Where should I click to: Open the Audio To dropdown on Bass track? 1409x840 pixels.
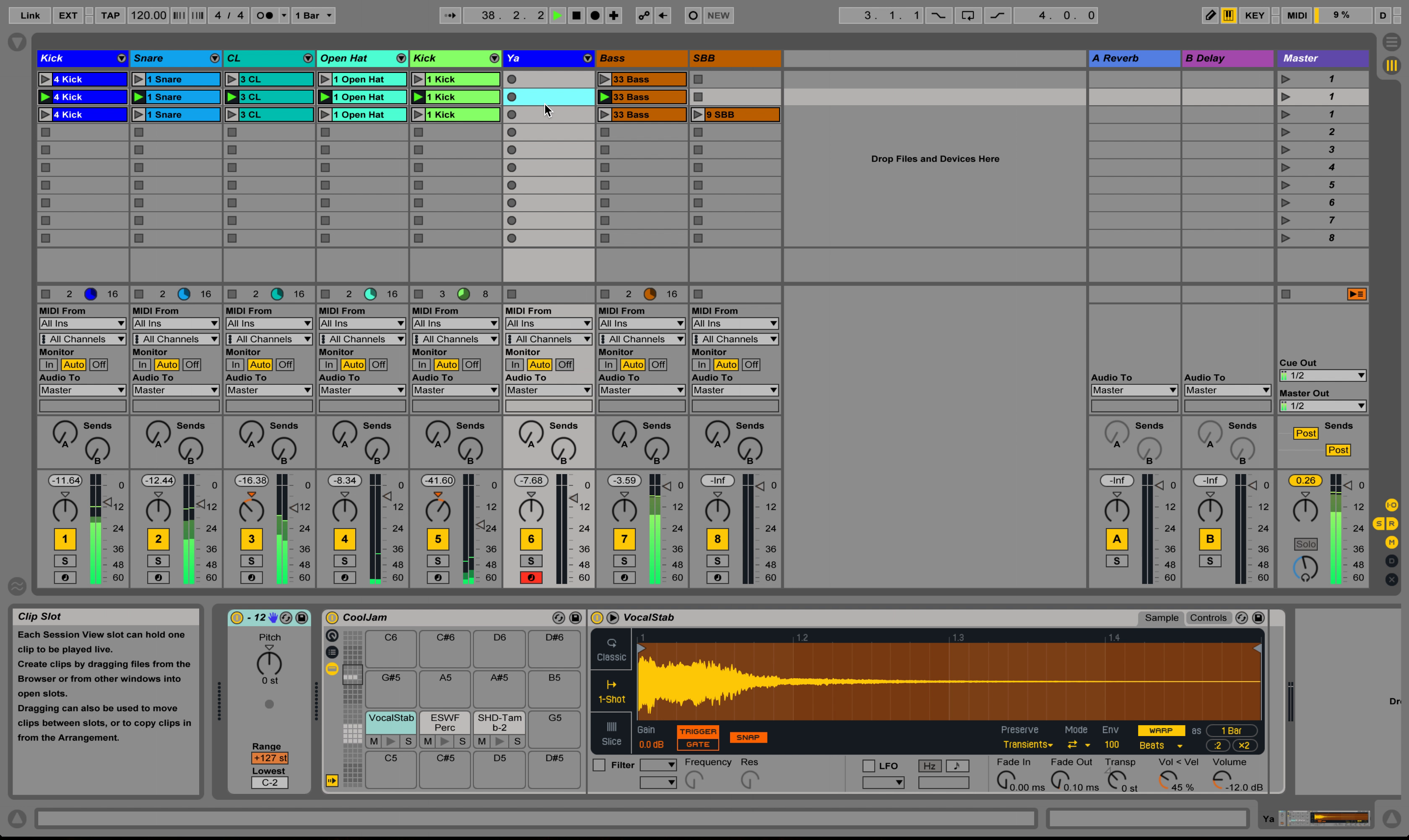point(640,390)
